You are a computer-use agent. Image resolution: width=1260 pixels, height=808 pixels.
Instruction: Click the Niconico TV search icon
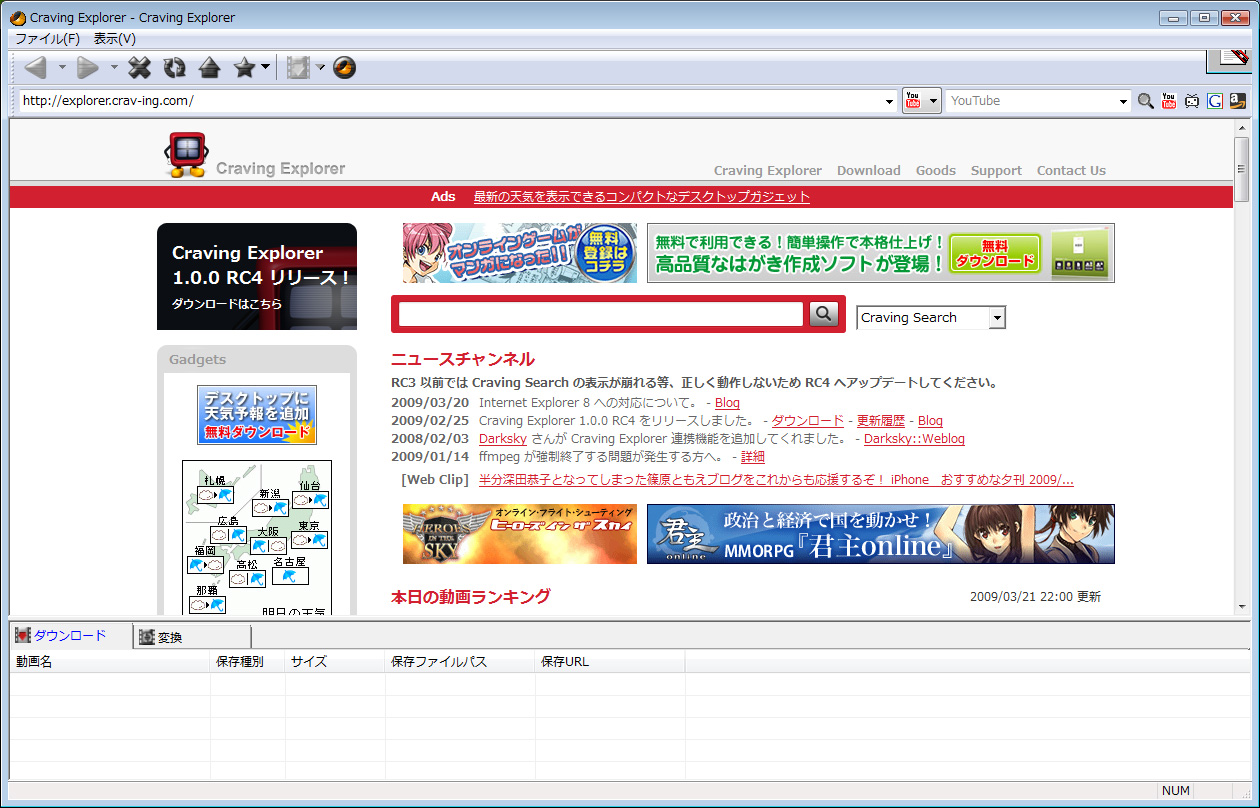pyautogui.click(x=1192, y=101)
